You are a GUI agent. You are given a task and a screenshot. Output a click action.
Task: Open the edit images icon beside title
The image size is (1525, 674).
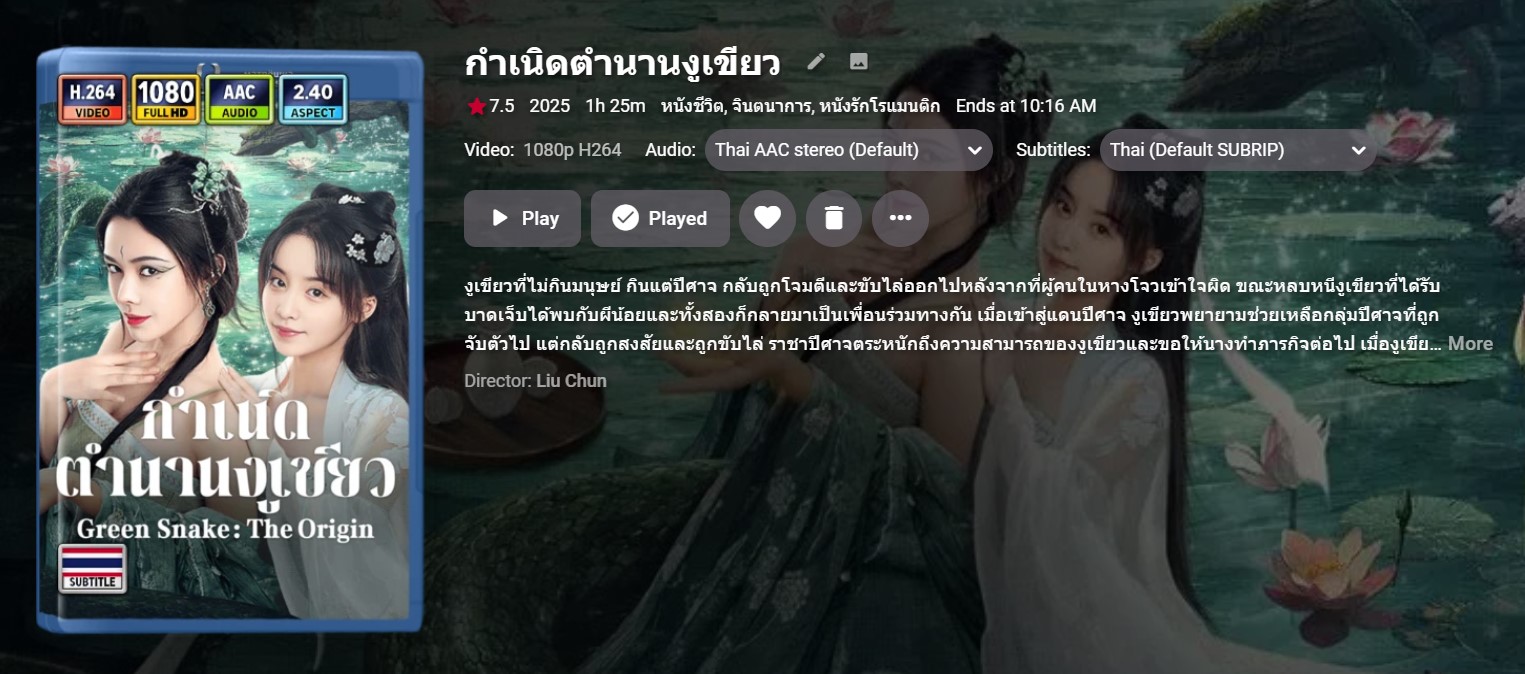(x=858, y=62)
